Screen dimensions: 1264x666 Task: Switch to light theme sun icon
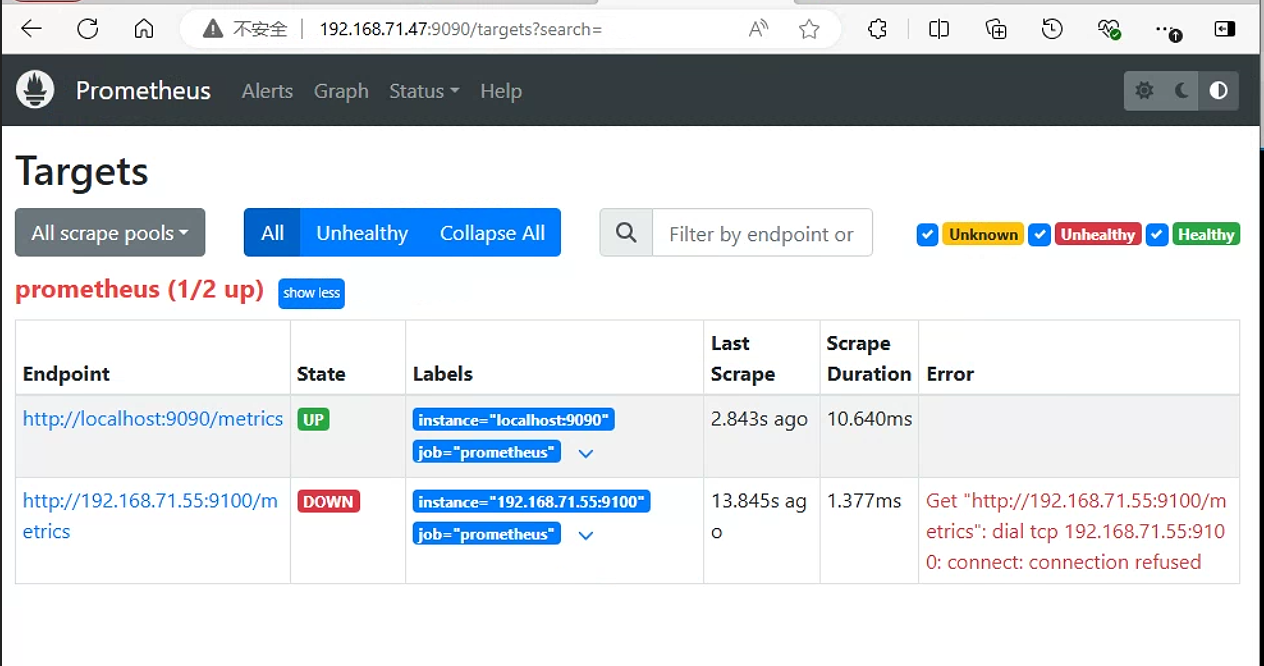[1144, 91]
